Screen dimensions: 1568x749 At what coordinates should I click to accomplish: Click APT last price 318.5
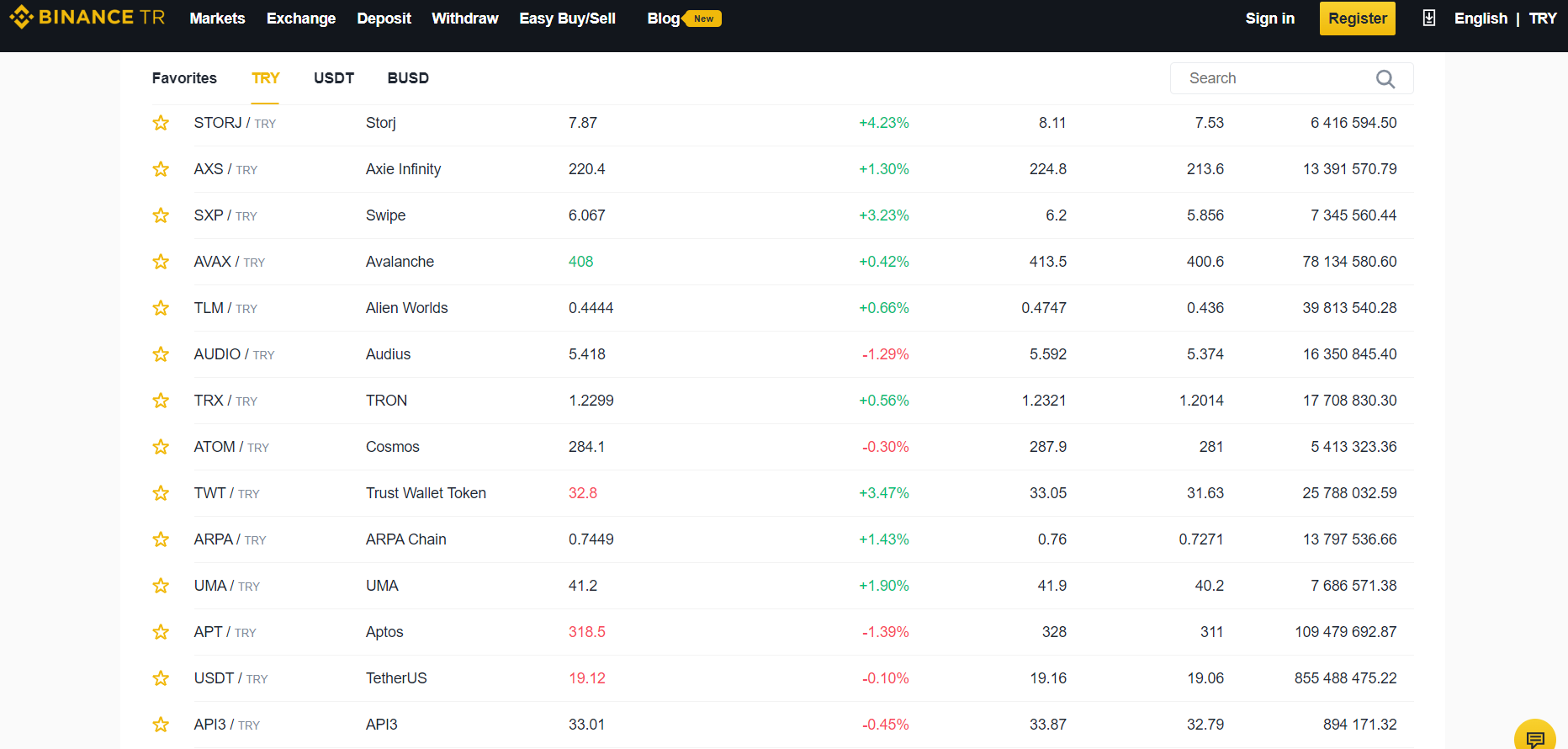586,632
